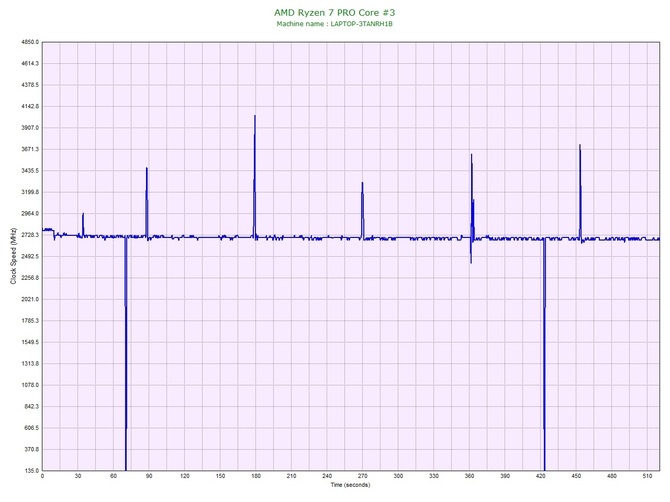This screenshot has height=502, width=670.
Task: Click the 300 tick on time axis
Action: click(398, 476)
